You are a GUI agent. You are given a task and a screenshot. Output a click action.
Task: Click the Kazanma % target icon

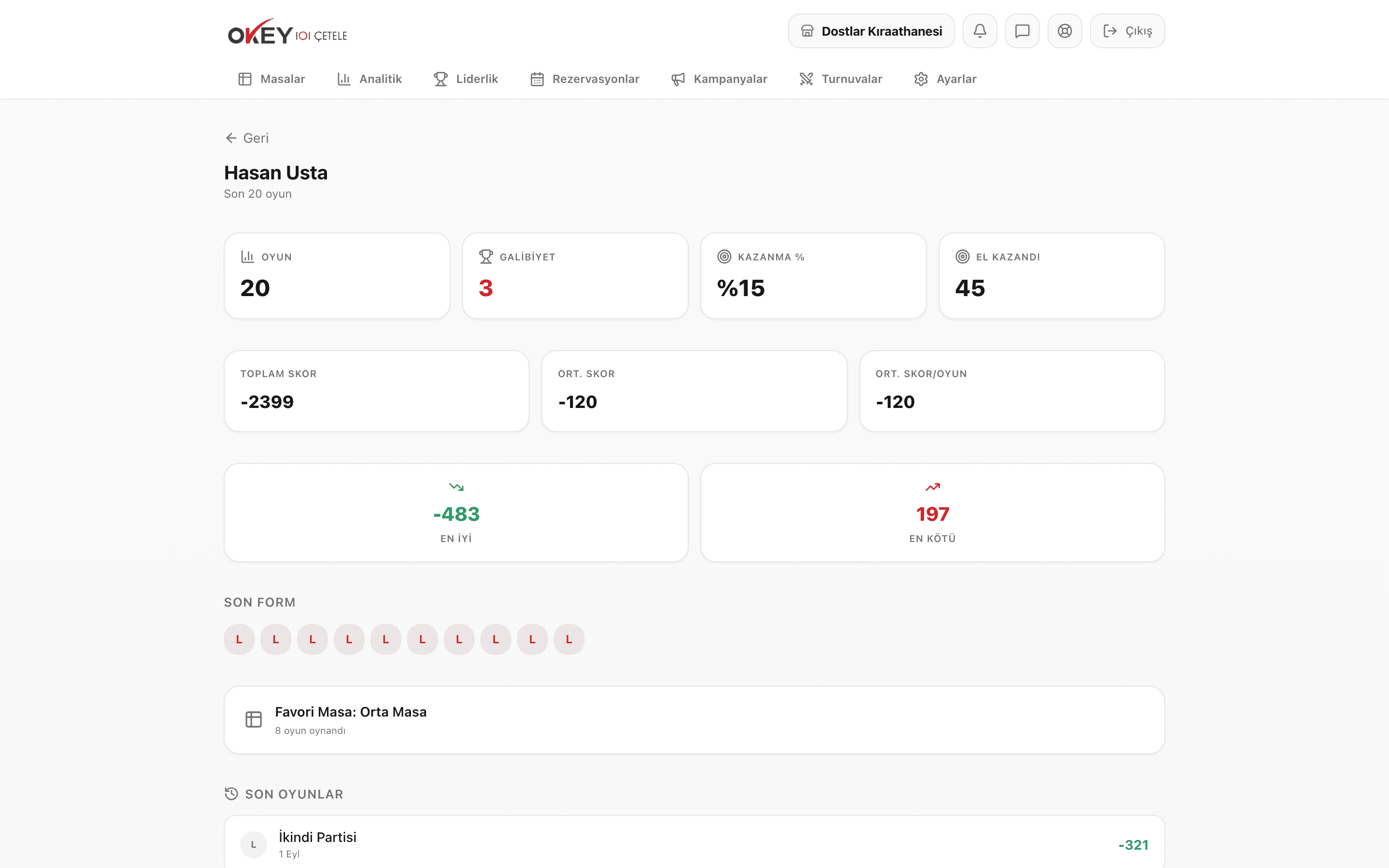click(x=724, y=257)
